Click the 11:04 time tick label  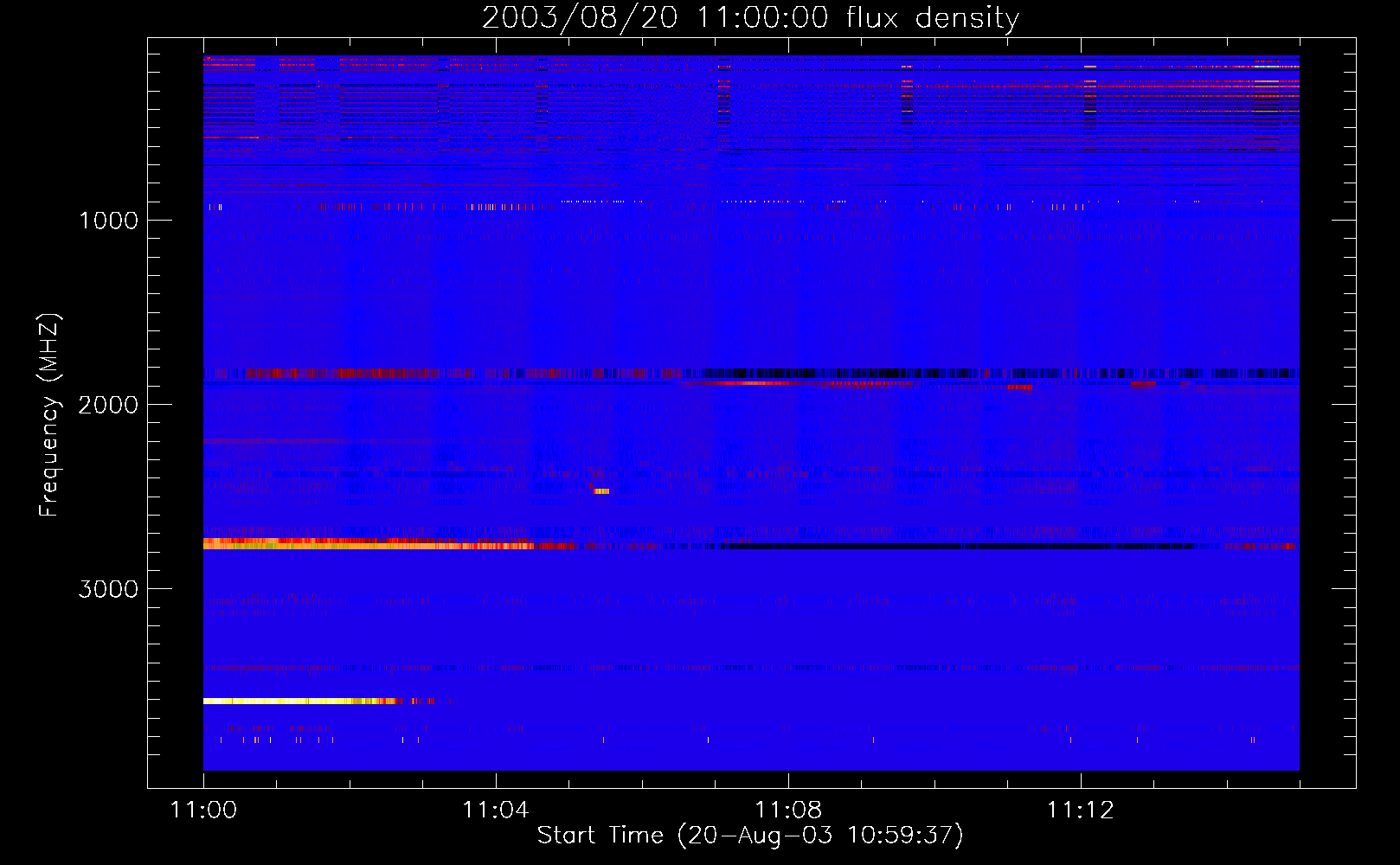[x=496, y=811]
